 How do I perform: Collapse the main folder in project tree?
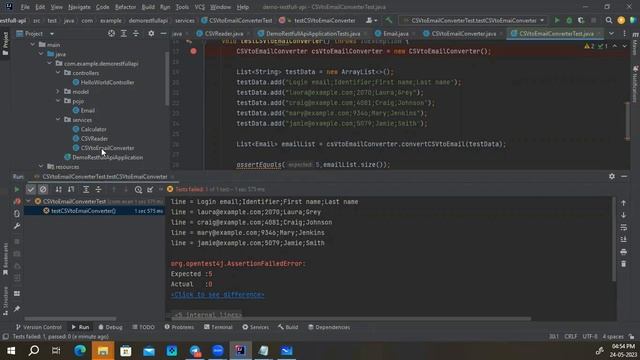(33, 45)
